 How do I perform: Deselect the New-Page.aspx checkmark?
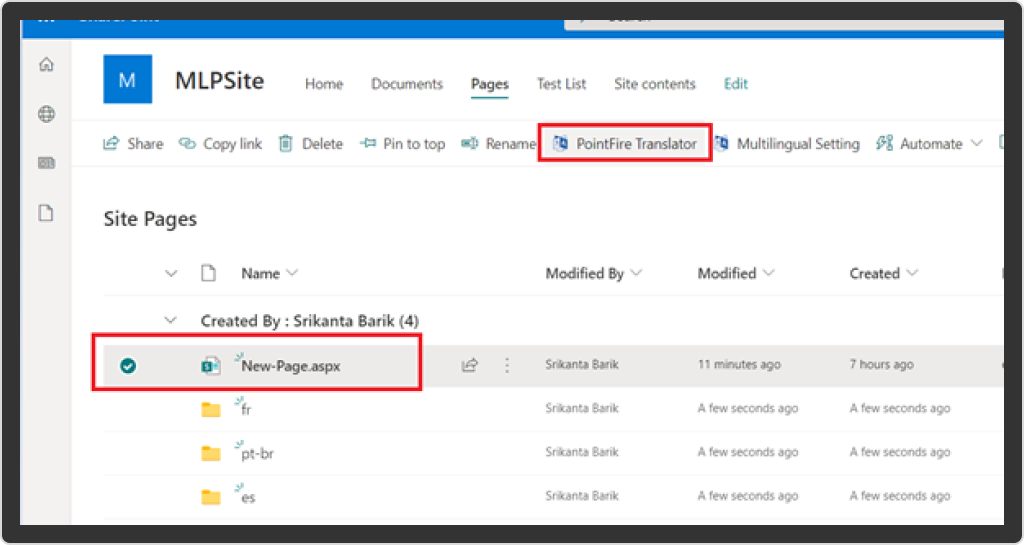tap(127, 366)
